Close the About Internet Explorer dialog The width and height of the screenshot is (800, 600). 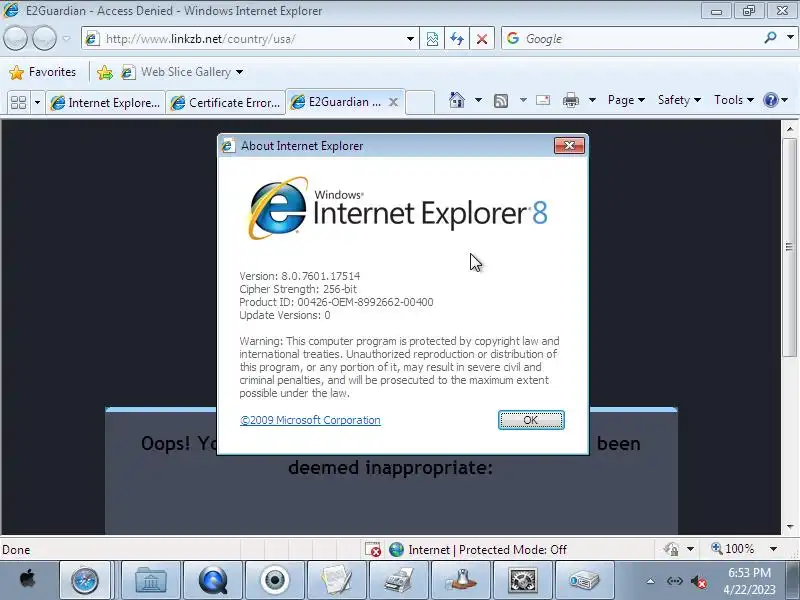point(569,146)
